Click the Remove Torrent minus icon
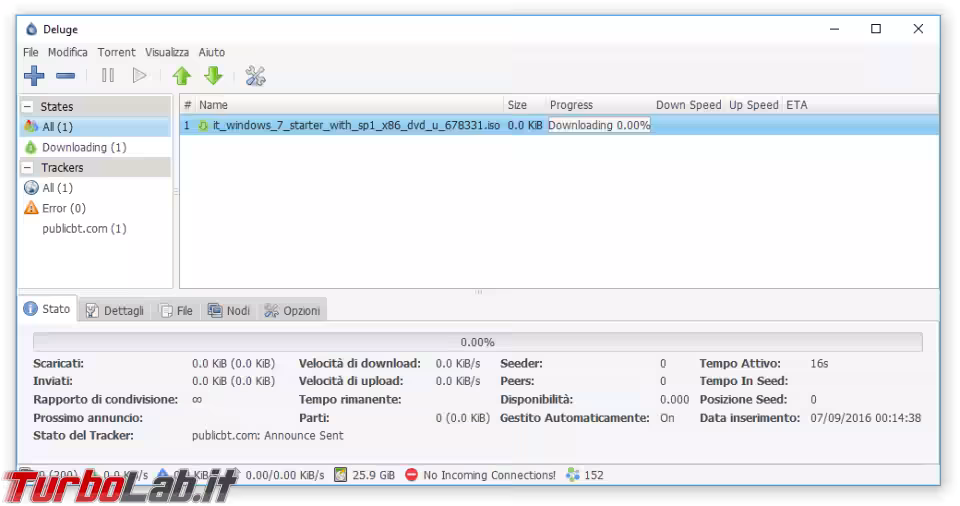This screenshot has height=506, width=960. pos(66,76)
